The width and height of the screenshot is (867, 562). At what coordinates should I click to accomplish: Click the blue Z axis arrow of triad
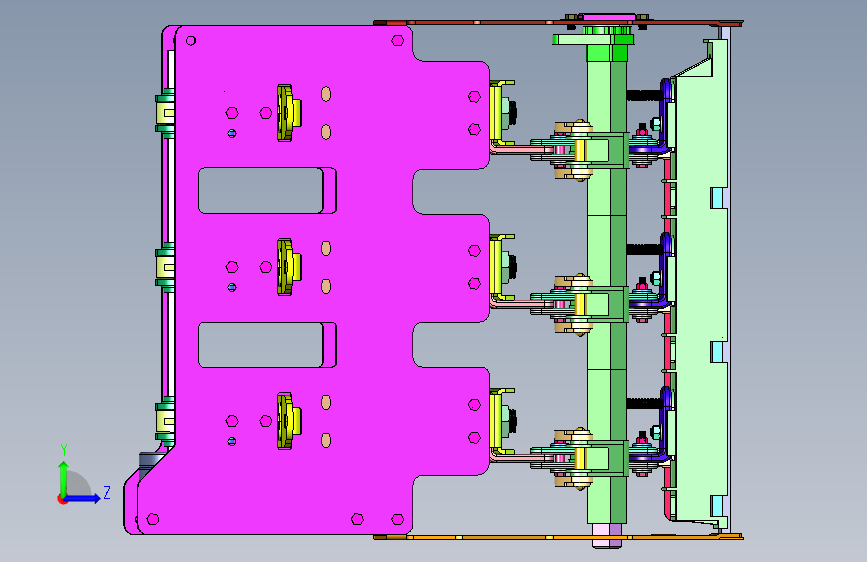(x=83, y=498)
